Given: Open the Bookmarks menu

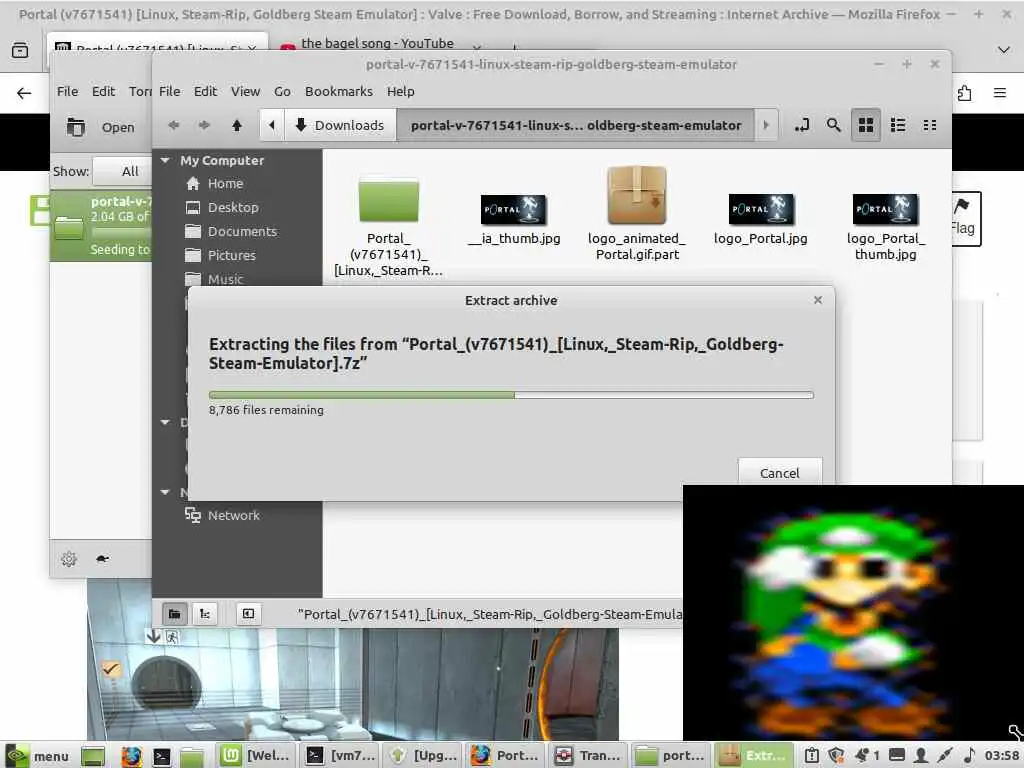Looking at the screenshot, I should [x=338, y=91].
